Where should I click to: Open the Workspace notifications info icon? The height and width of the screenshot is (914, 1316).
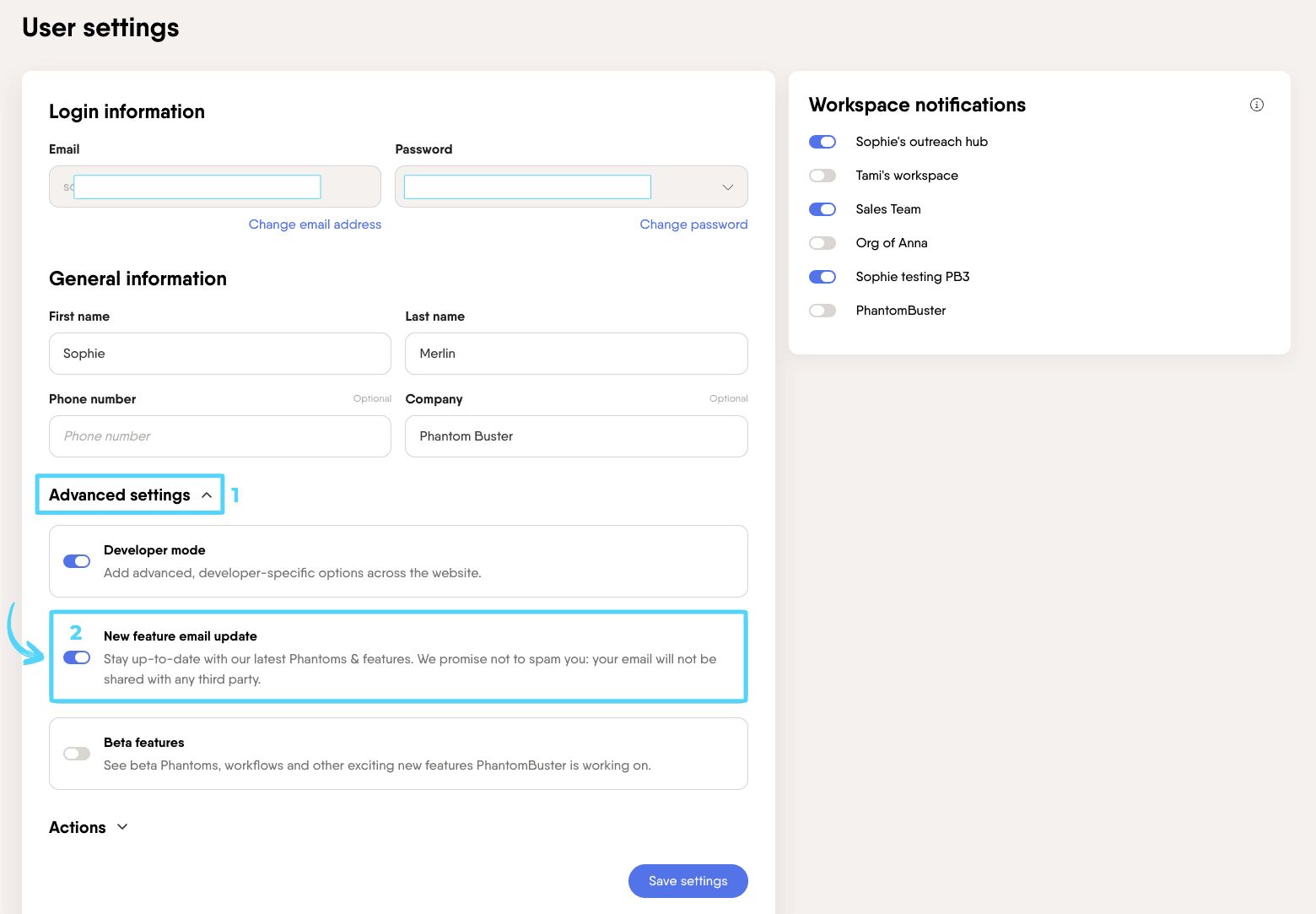tap(1256, 105)
